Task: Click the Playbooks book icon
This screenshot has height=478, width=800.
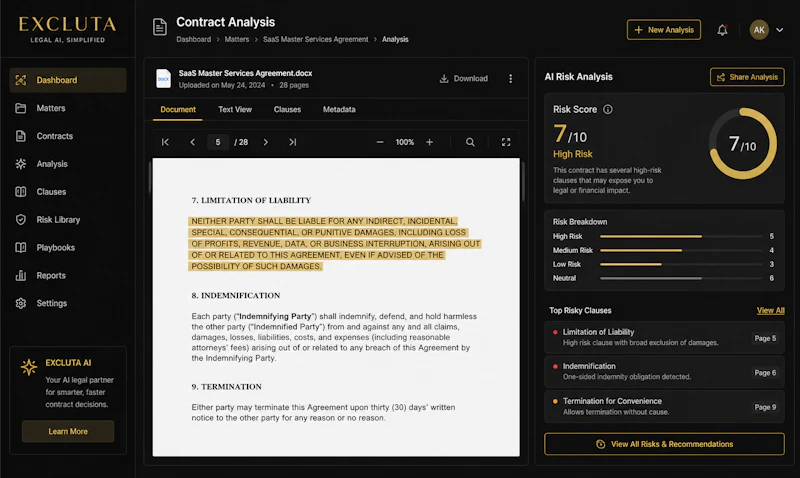Action: (x=21, y=247)
